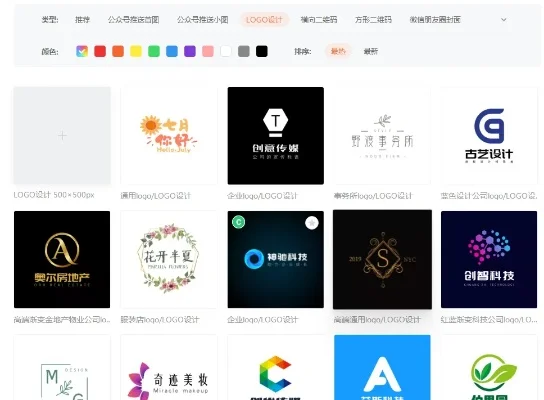Select the 推荐 type filter

(x=83, y=20)
